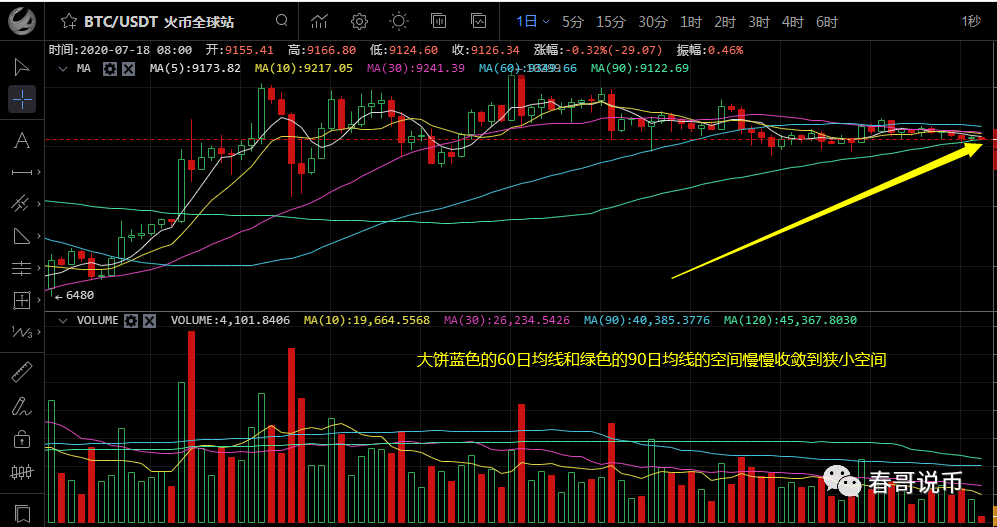Switch to the 4时 timeframe
The height and width of the screenshot is (527, 997).
click(793, 21)
